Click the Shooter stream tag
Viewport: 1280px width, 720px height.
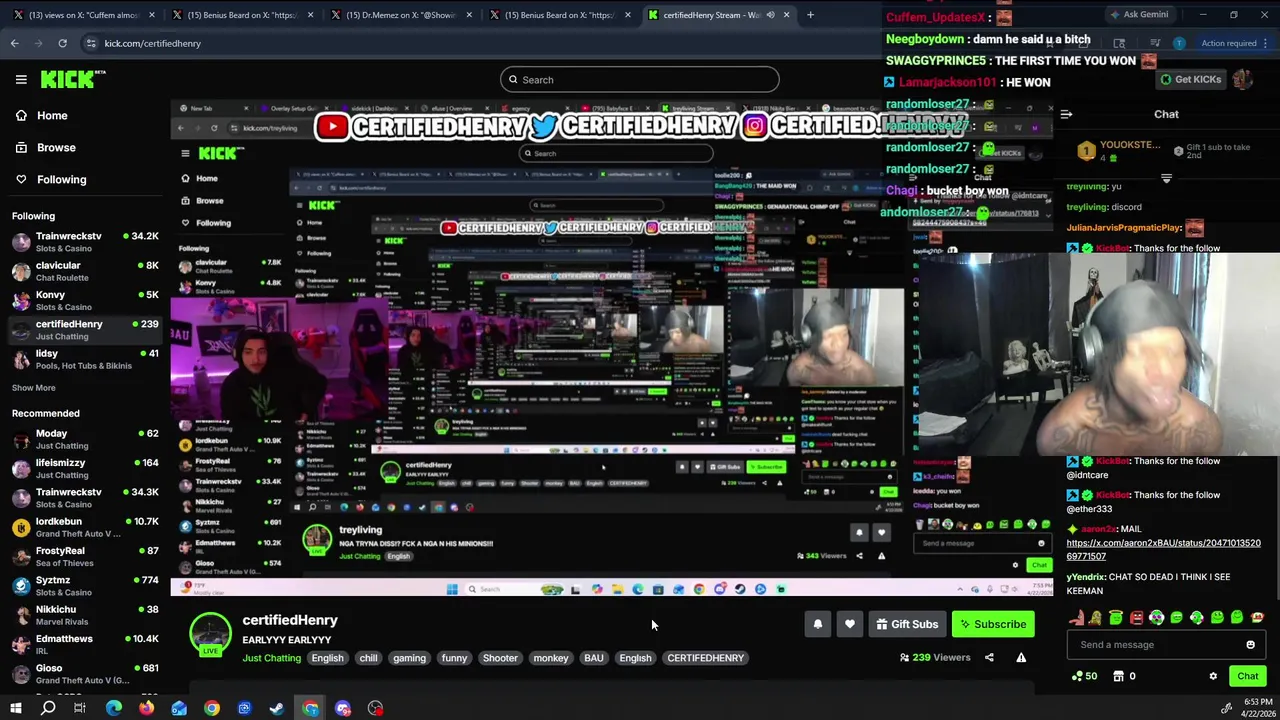pos(500,658)
